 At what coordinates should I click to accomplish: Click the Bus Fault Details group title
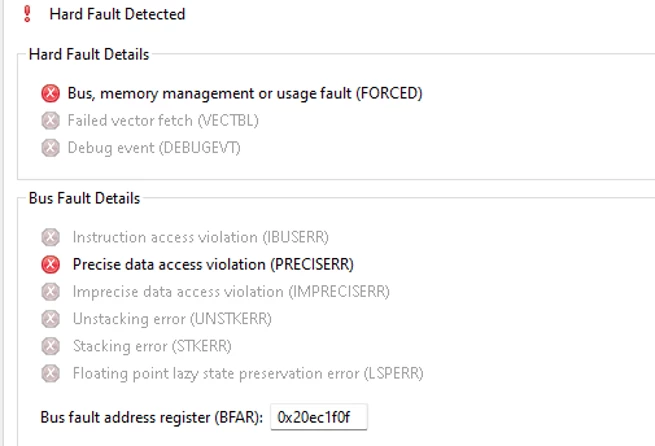click(84, 198)
